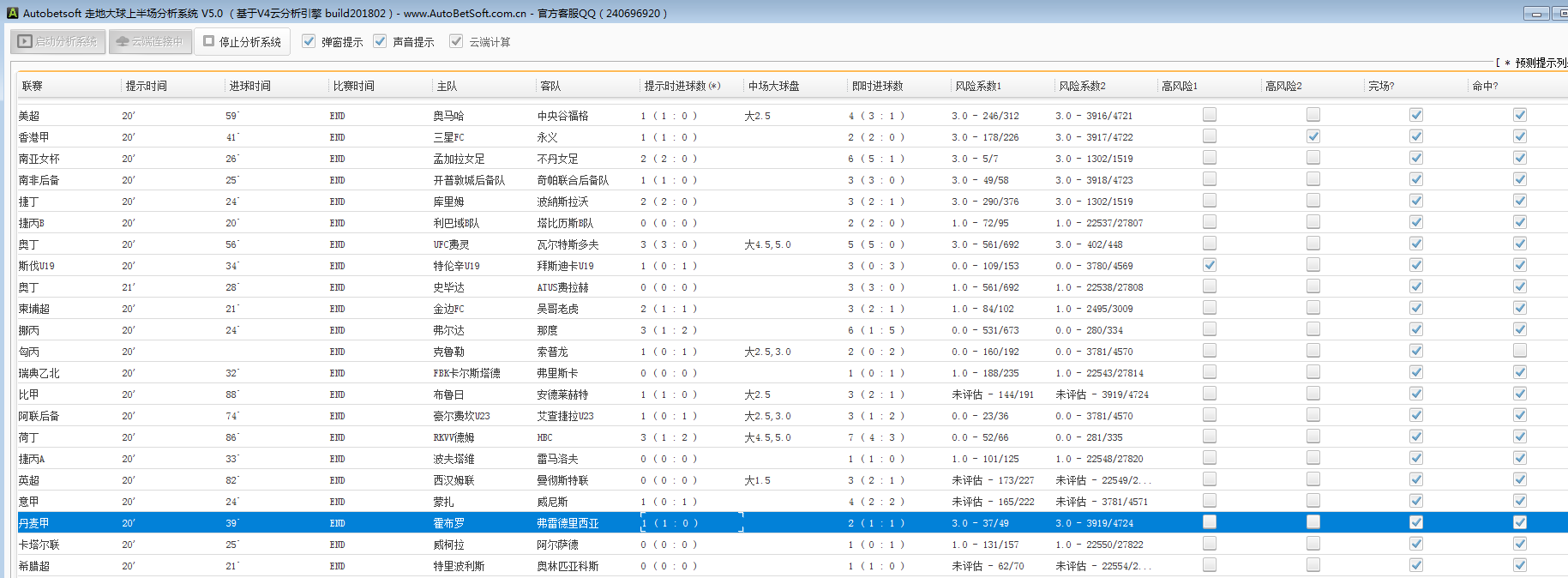Click the Autobetsoft app icon in title bar

[12, 13]
